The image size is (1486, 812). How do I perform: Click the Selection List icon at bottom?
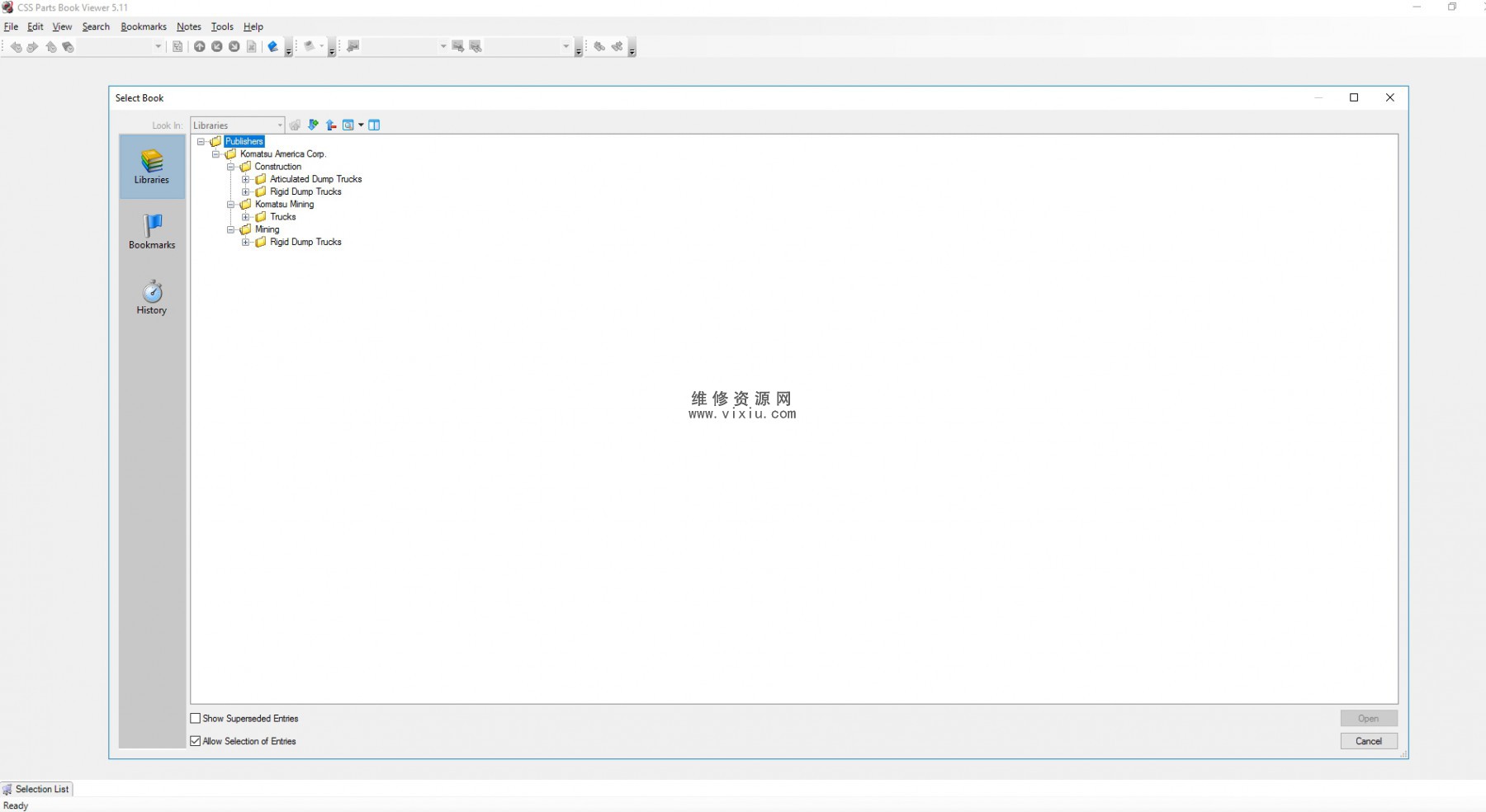tap(7, 790)
